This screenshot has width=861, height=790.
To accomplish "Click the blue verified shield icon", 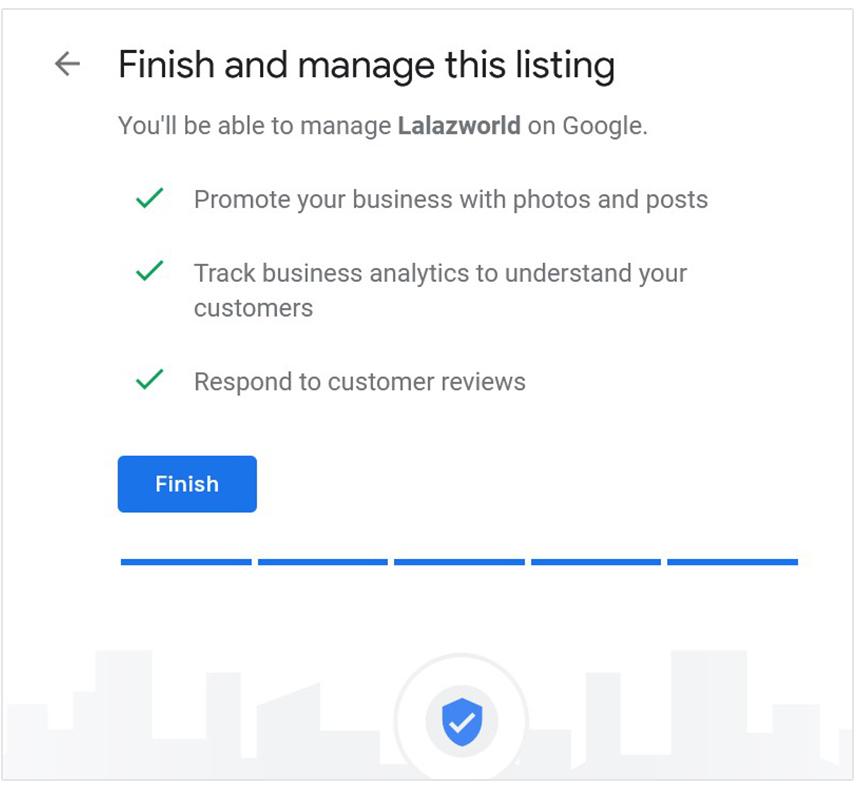I will (462, 721).
